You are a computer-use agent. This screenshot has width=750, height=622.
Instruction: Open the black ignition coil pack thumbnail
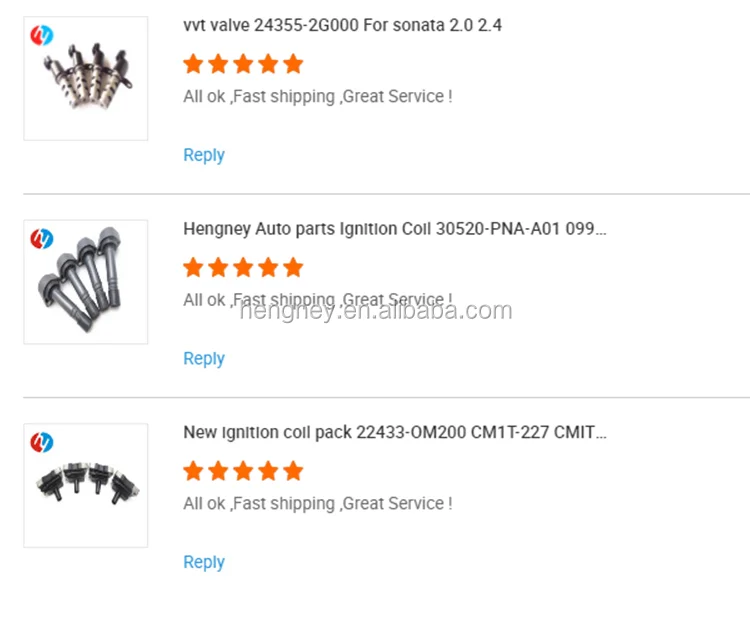(x=86, y=485)
